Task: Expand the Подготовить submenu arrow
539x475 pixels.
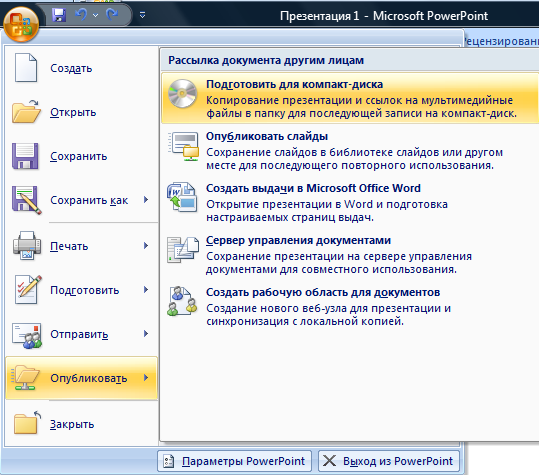Action: 146,289
